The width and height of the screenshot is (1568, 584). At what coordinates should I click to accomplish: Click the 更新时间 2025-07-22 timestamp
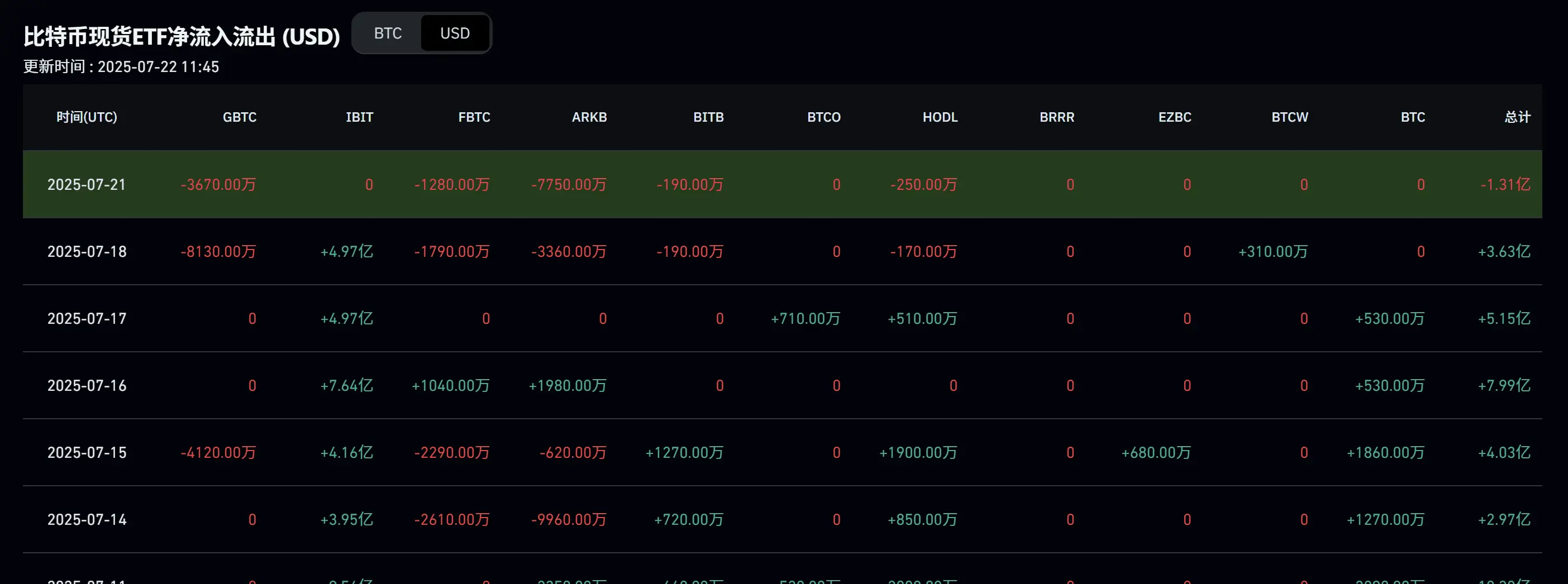pyautogui.click(x=121, y=66)
